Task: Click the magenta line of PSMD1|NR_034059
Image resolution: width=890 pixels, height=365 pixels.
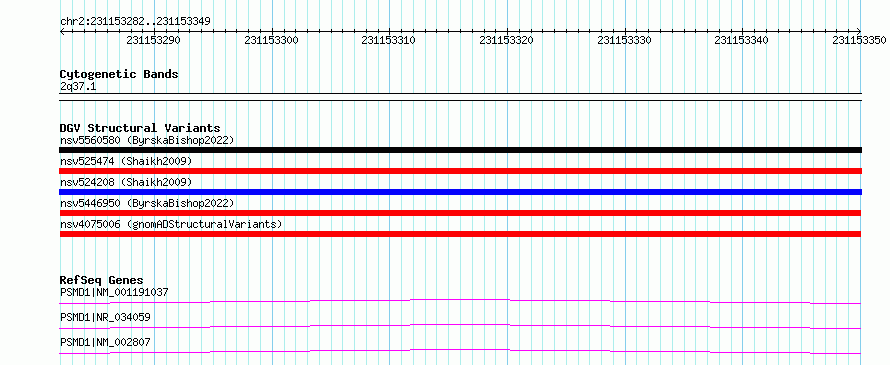Action: 460,326
